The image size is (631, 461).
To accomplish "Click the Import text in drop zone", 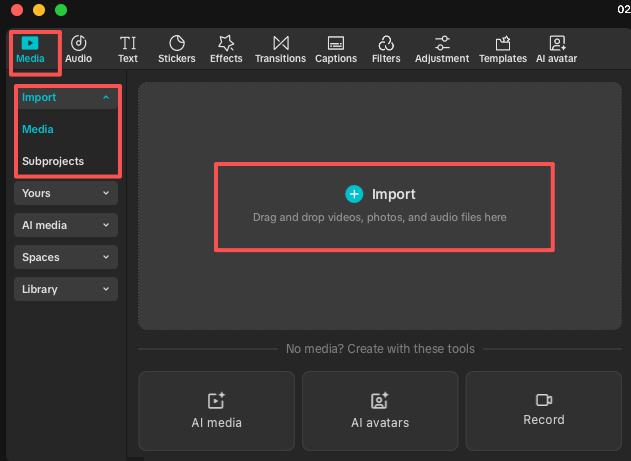I will 393,194.
